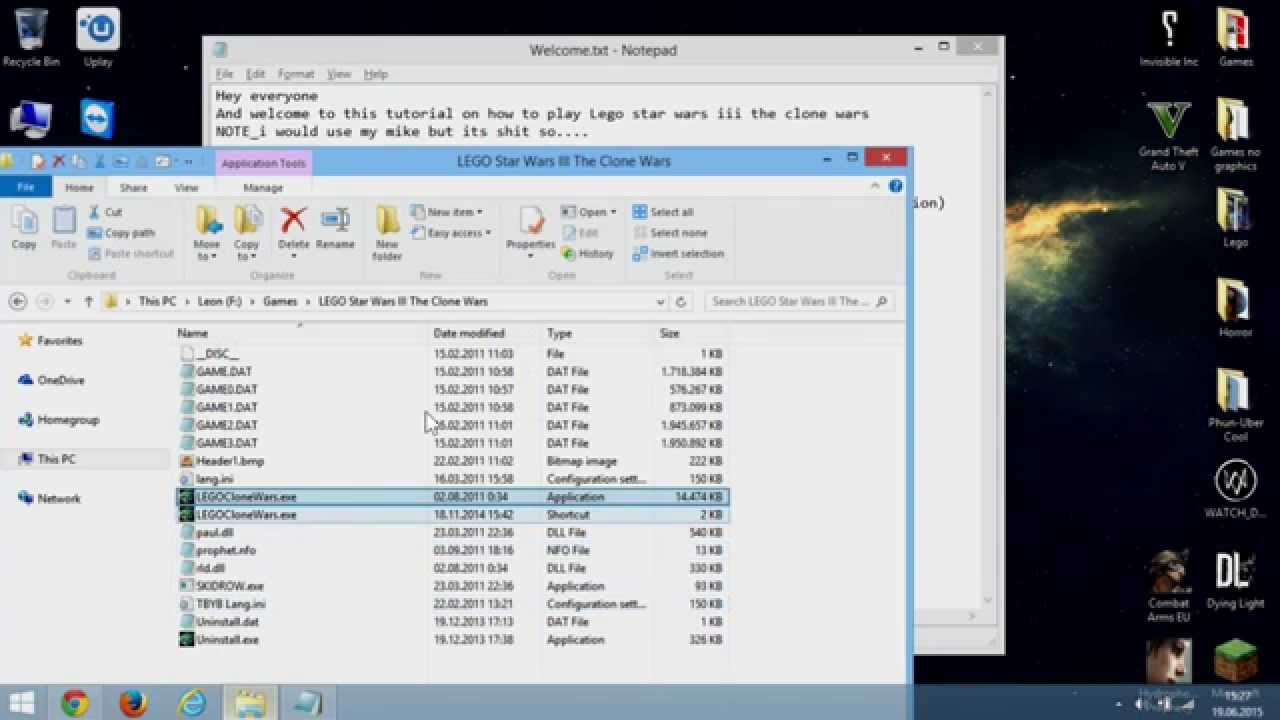
Task: Select the Combat Arms EU desktop icon
Action: tap(1168, 586)
